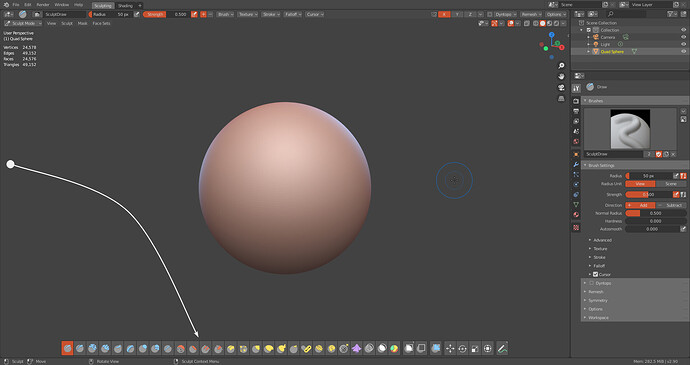Toggle the camera view icon in viewport
690x365 pixels.
(x=561, y=88)
